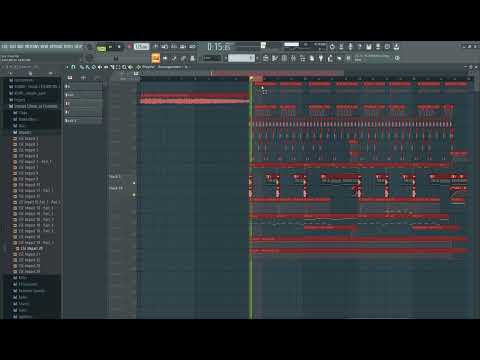Toggle the orange typing keyboard icon

(x=156, y=58)
